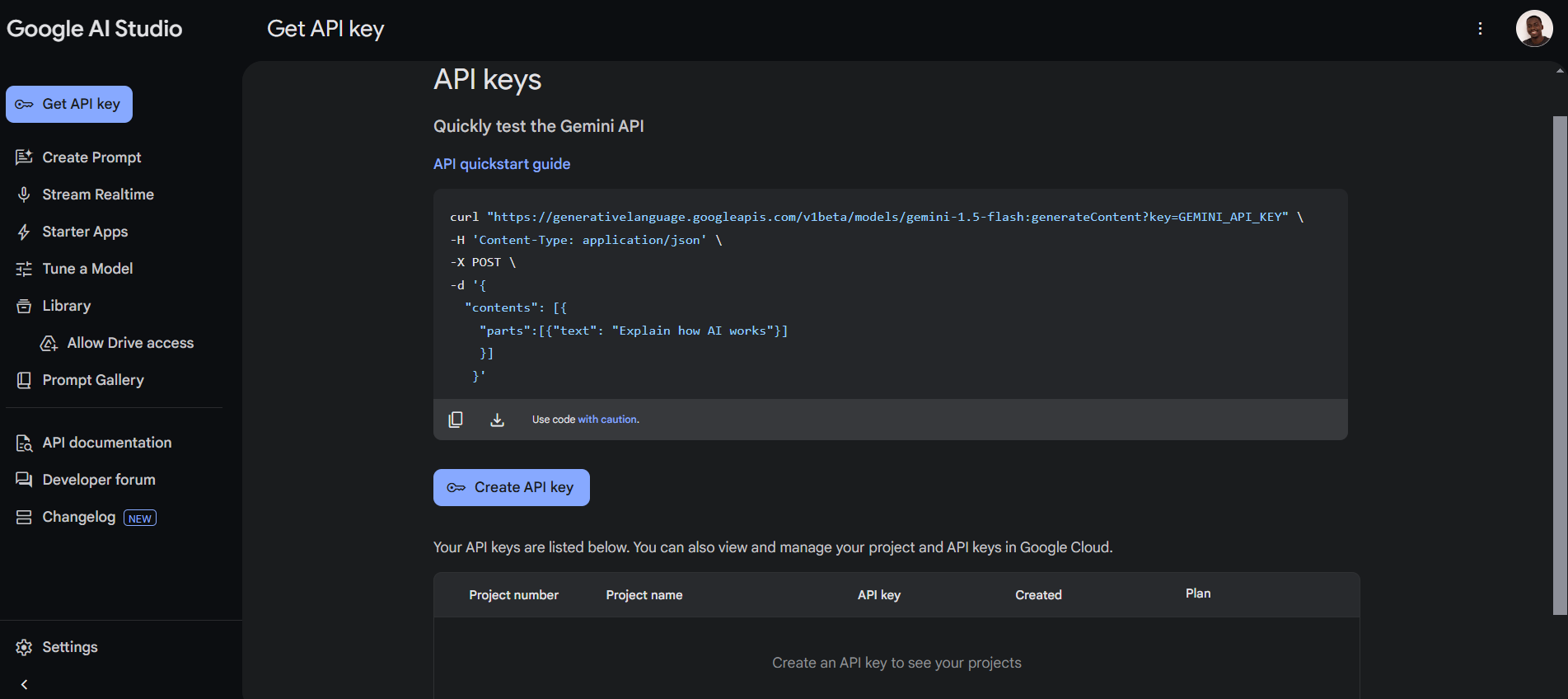Click the Settings gear icon
Screen dimensions: 1568x699
click(24, 647)
